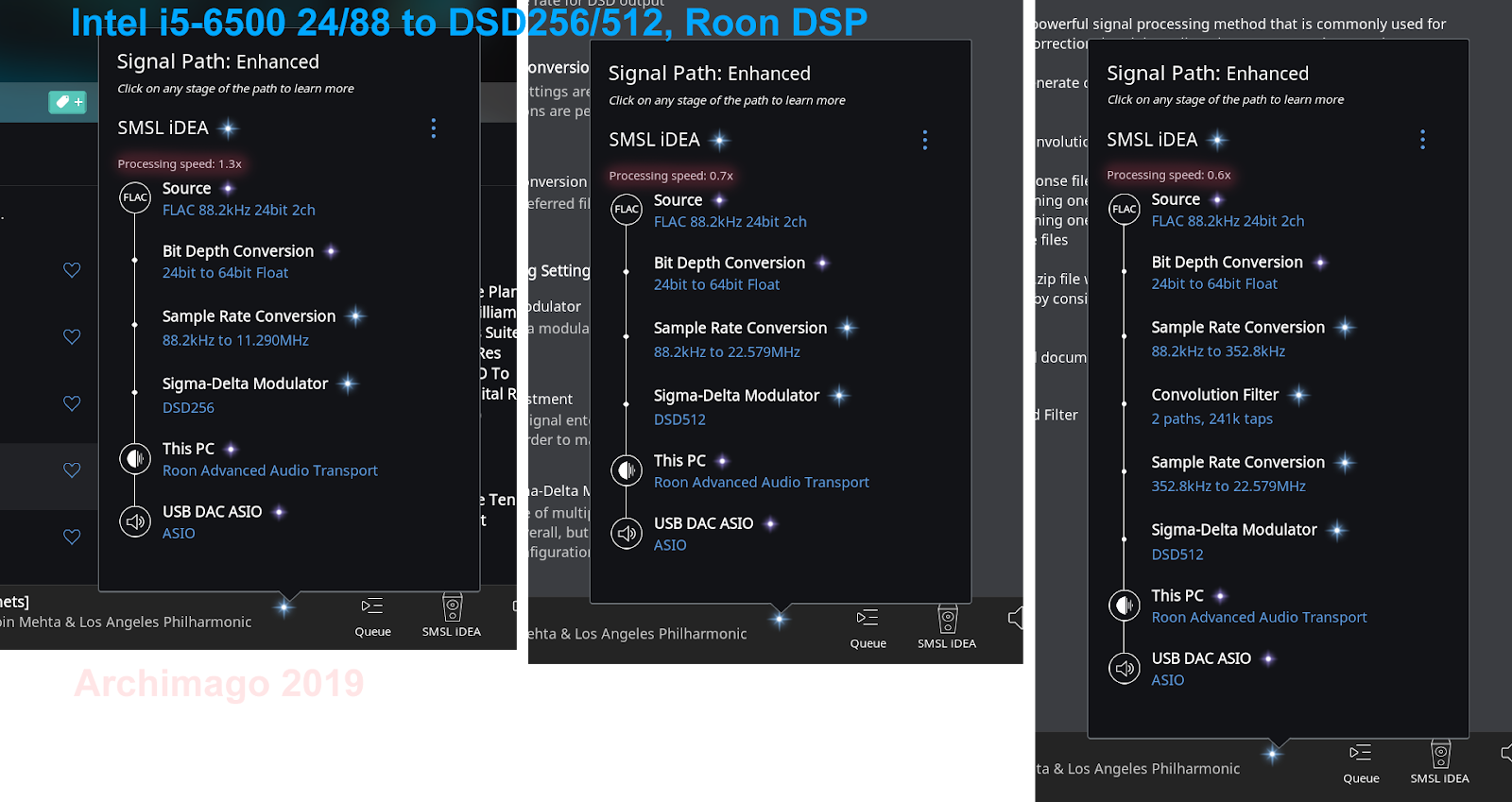This screenshot has width=1512, height=802.
Task: Click SMSL iDEA zone icon, middle window
Action: [947, 620]
